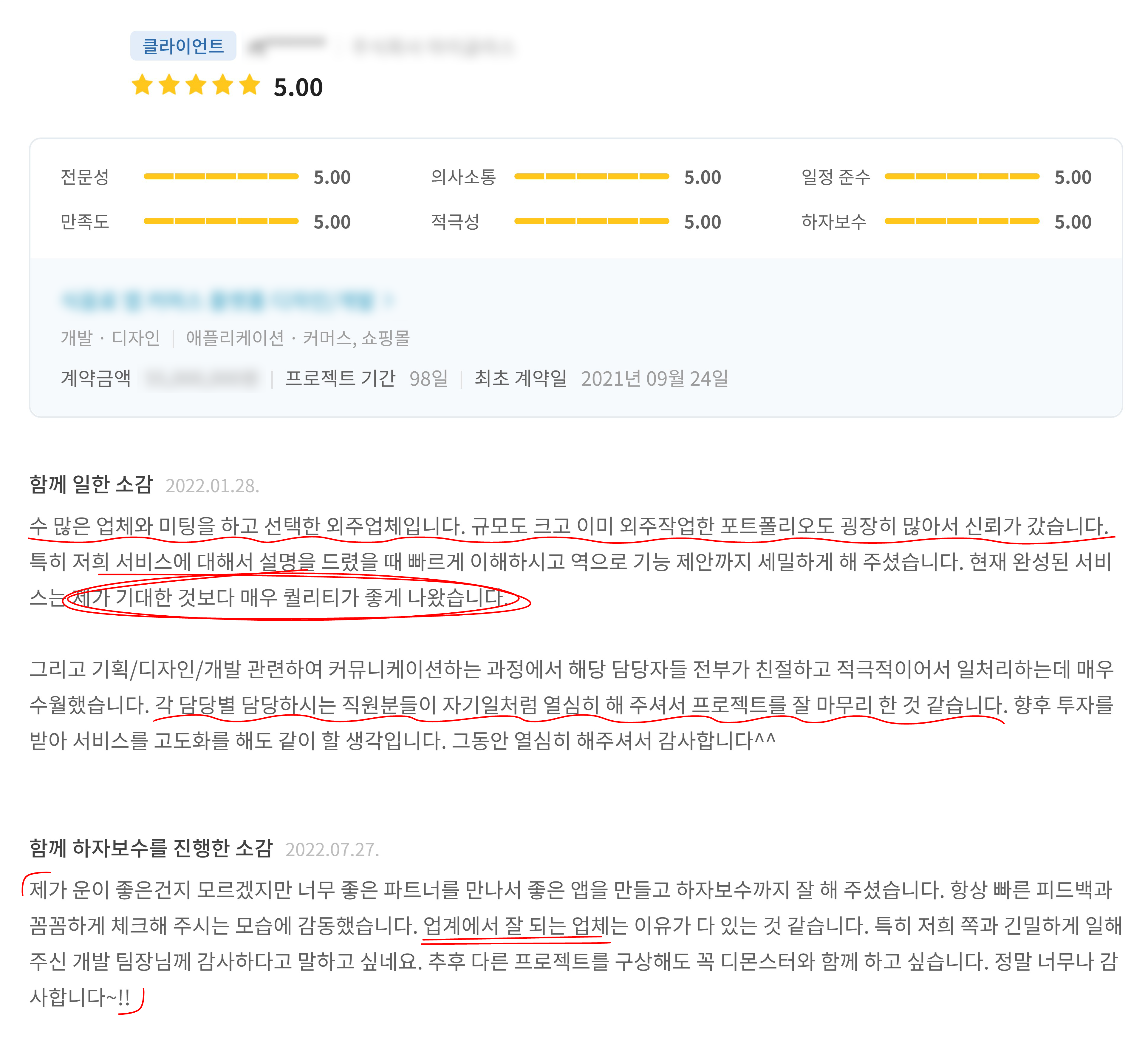Screen dimensions: 1148x1038
Task: Click the 2022.07.27. review date
Action: 331,849
